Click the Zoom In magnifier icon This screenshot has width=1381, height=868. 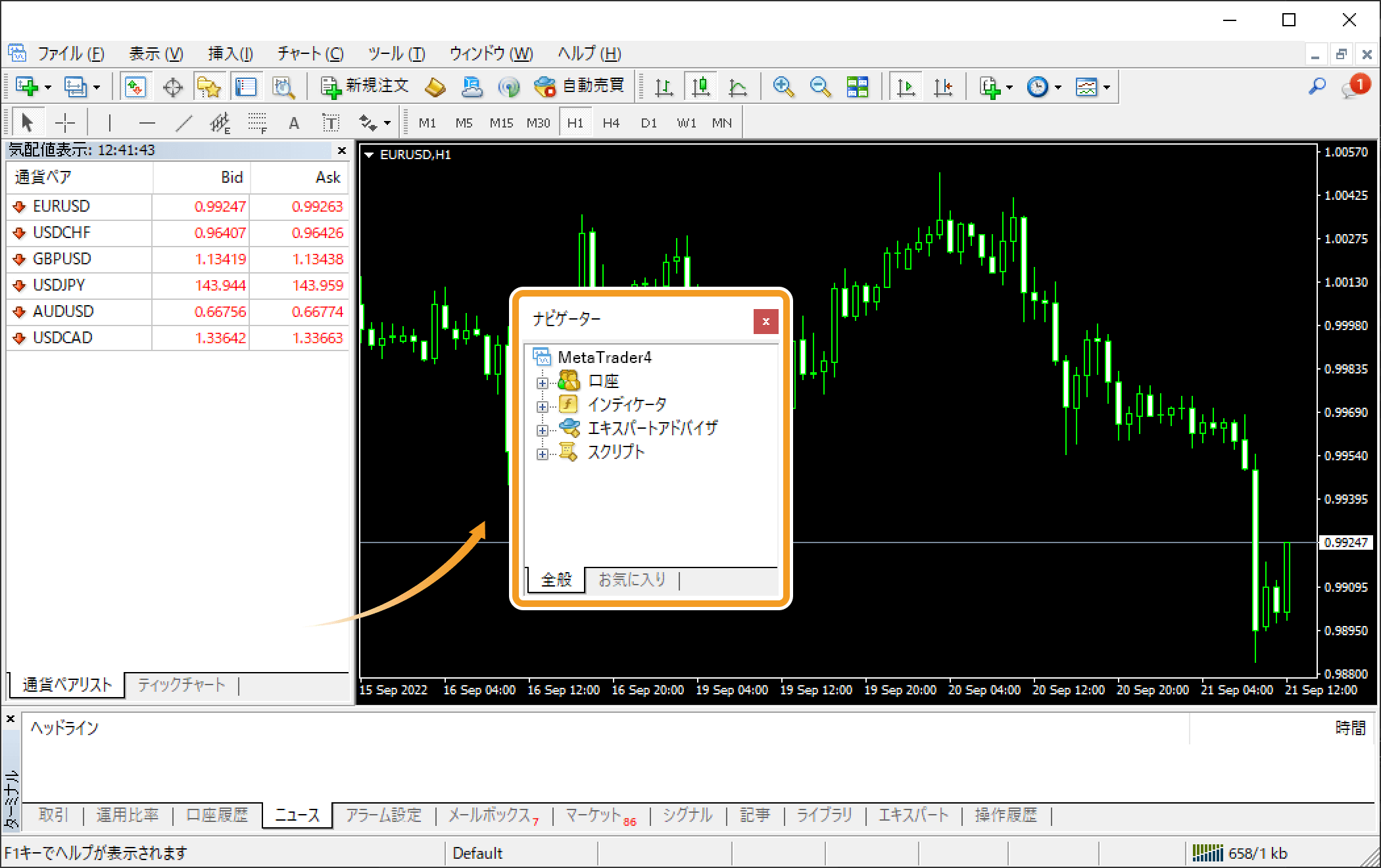(783, 87)
